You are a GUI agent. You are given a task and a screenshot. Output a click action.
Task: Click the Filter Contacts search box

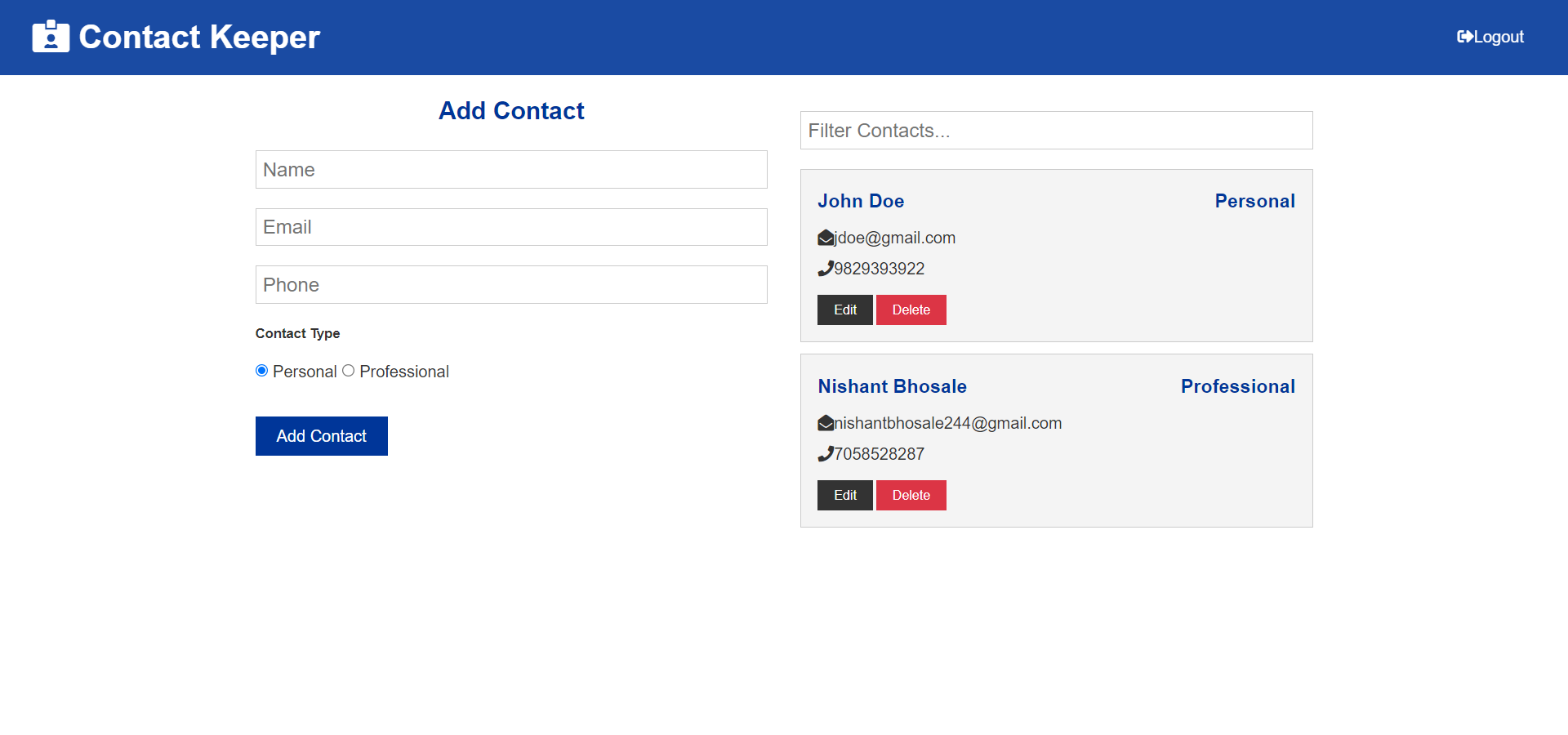click(x=1057, y=131)
